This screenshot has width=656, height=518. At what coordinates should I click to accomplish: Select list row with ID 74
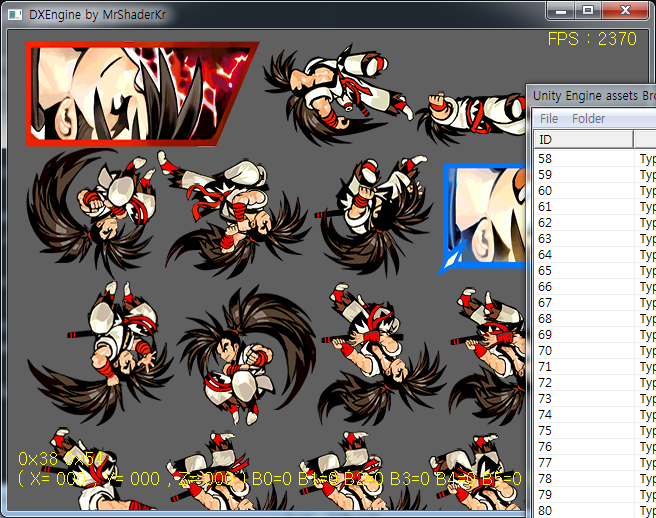(x=595, y=415)
